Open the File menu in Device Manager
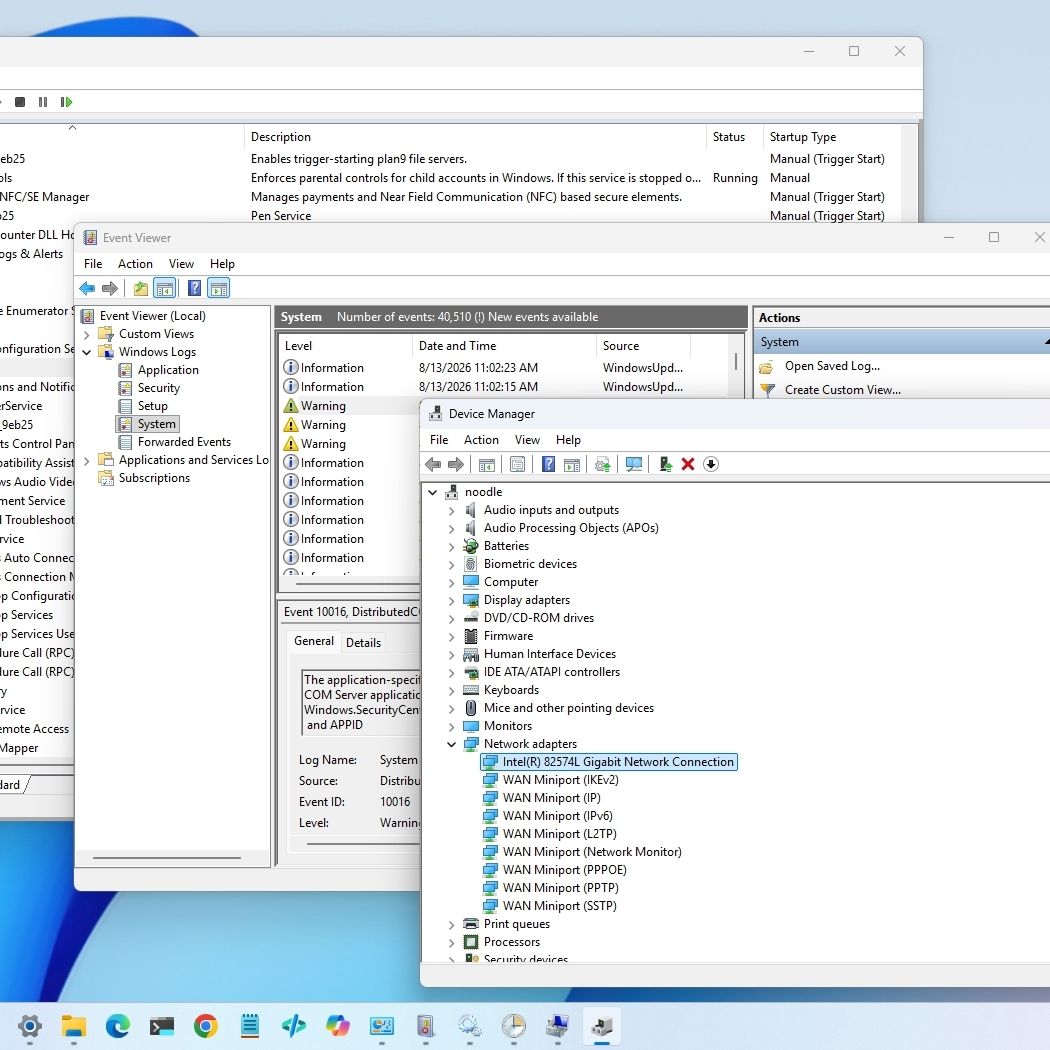This screenshot has width=1050, height=1050. [439, 440]
